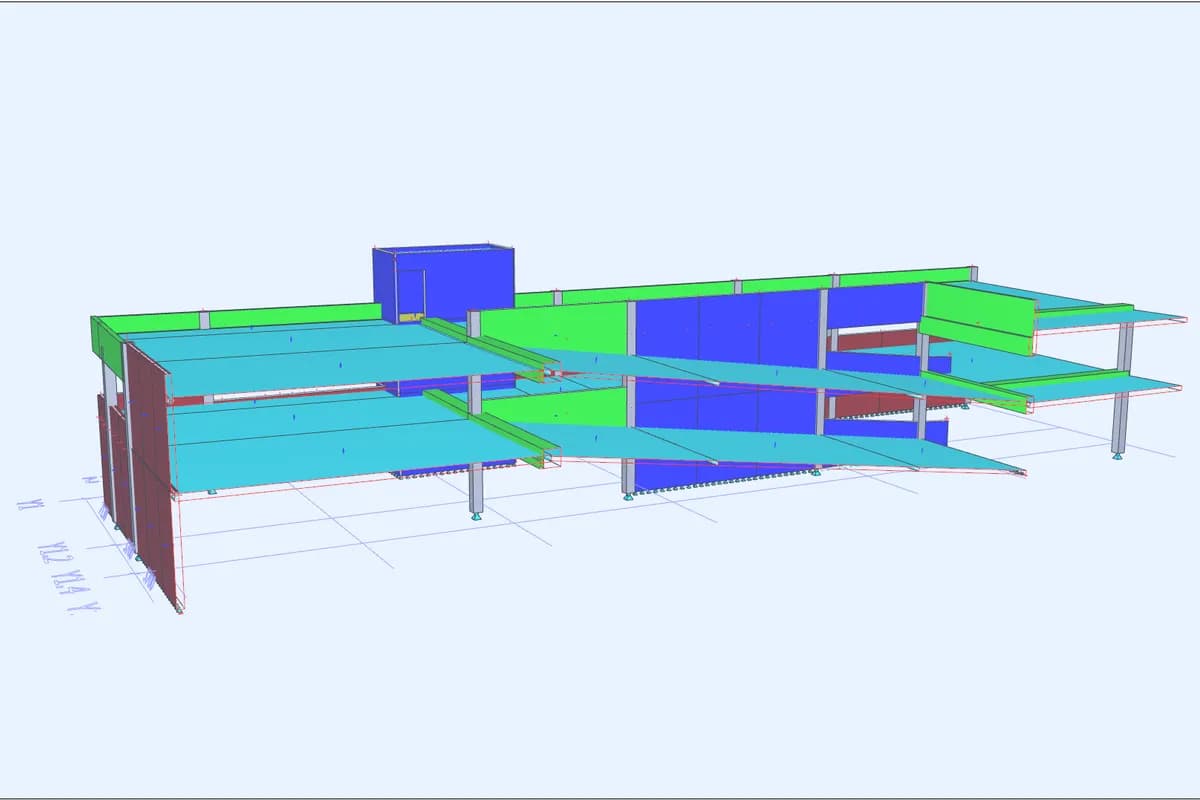The image size is (1200, 800).
Task: Select the small yellow element below rooftop core
Action: (x=412, y=317)
